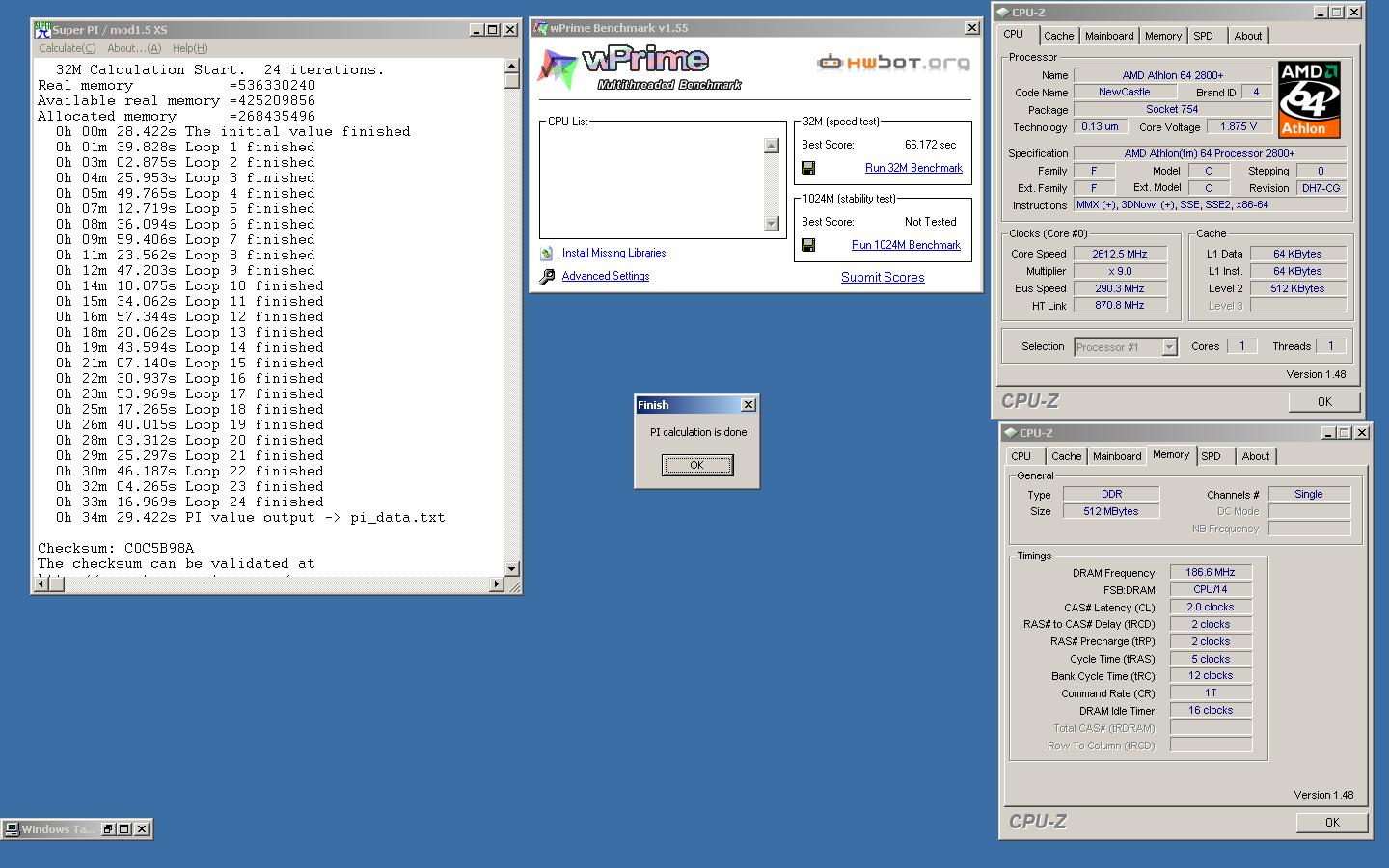Screen dimensions: 1389x868
Task: Click OK in the upper CPU-Z window
Action: click(x=1324, y=402)
